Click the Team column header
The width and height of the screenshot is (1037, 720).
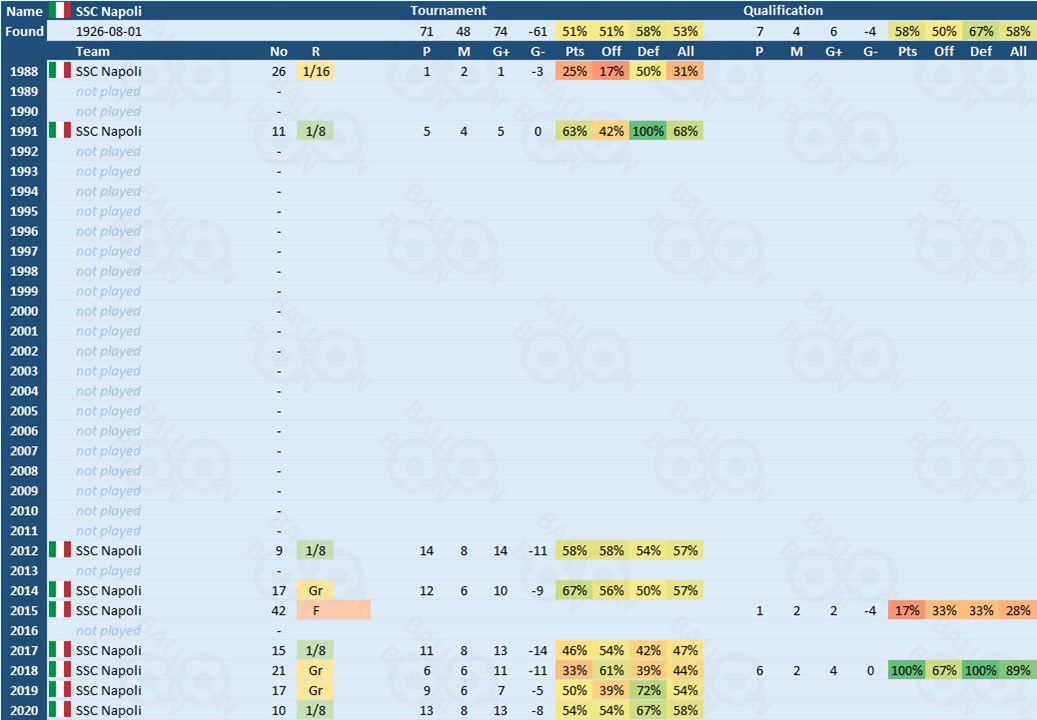(x=93, y=51)
